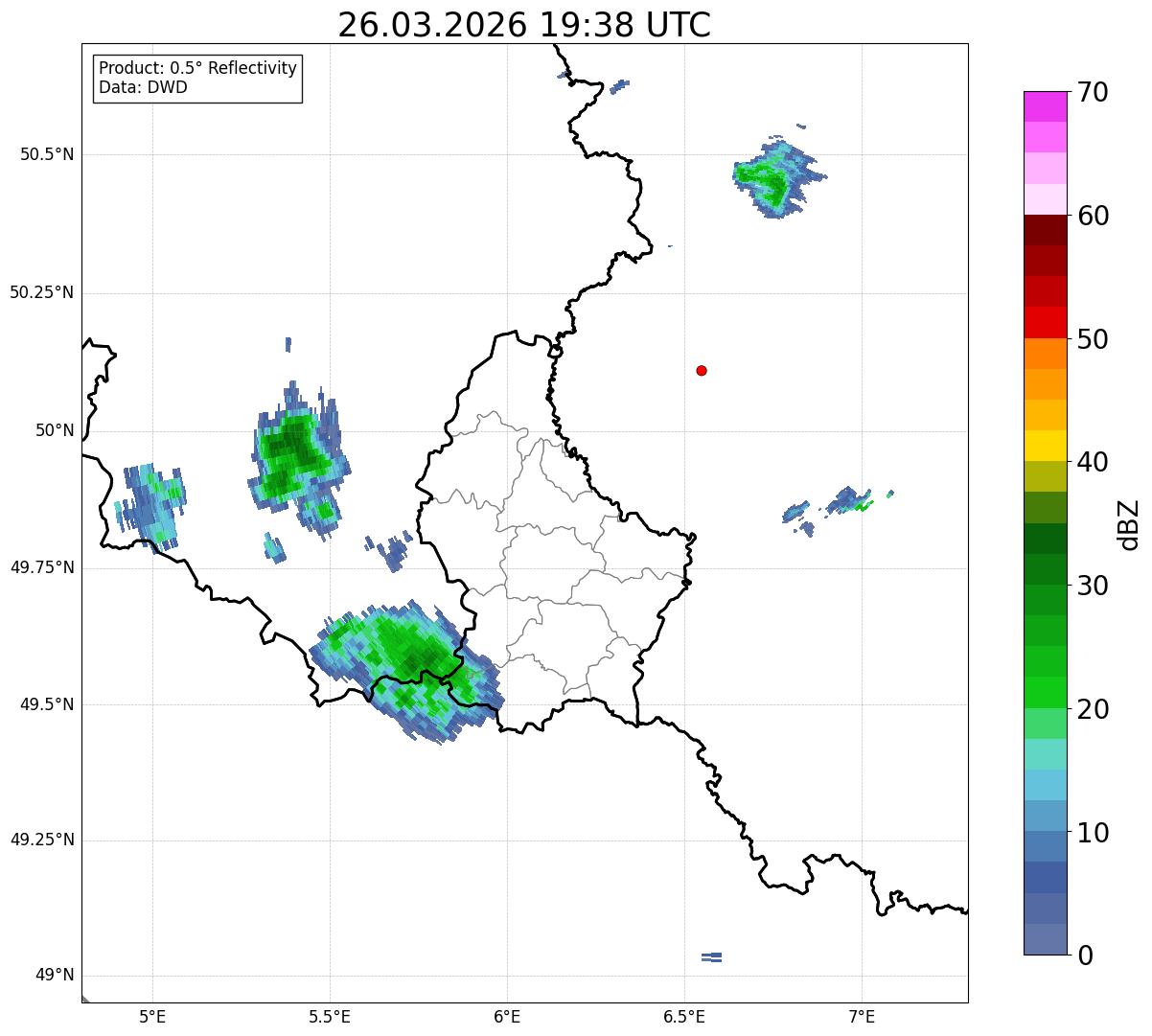
Task: Click the colorbar tick label "60"
Action: point(1093,216)
